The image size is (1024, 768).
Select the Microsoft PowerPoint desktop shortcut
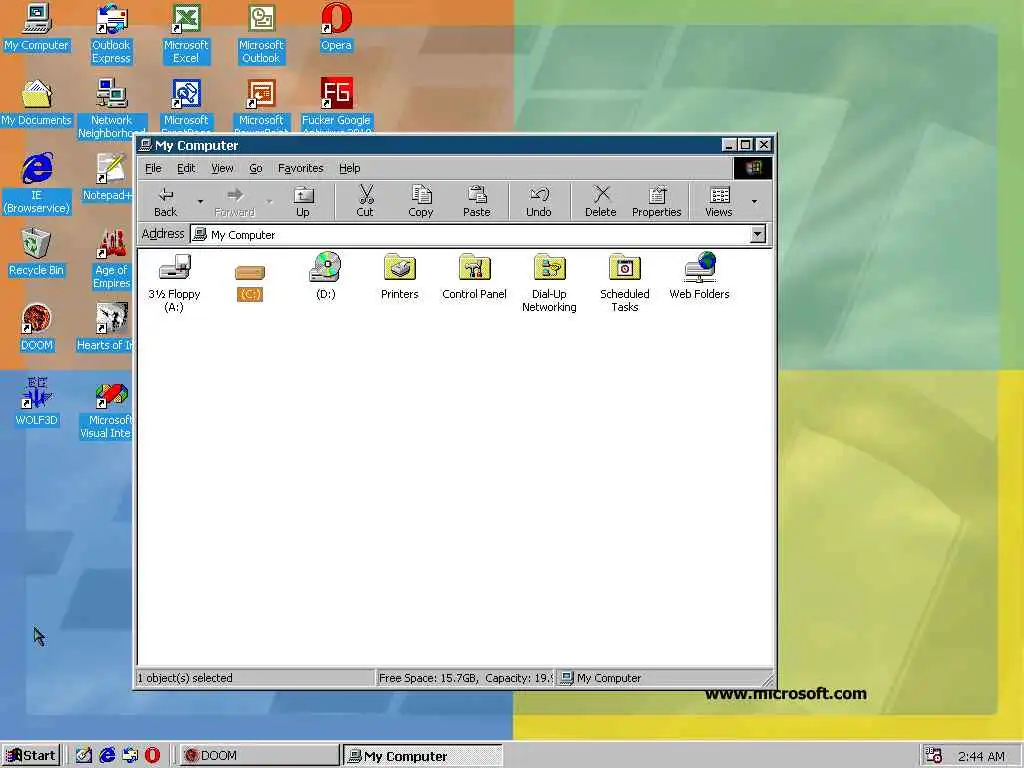click(x=261, y=106)
